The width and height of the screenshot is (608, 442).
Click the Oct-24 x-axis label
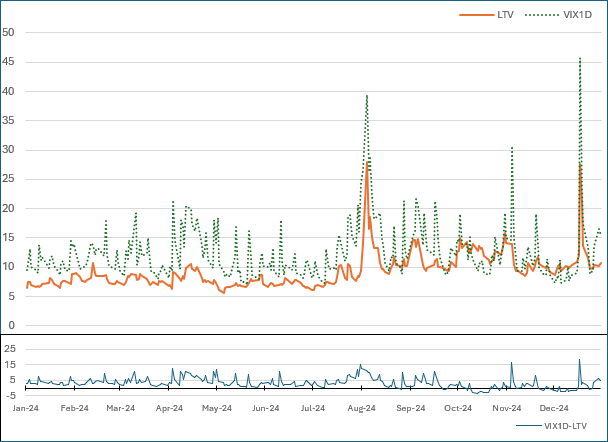[x=458, y=408]
